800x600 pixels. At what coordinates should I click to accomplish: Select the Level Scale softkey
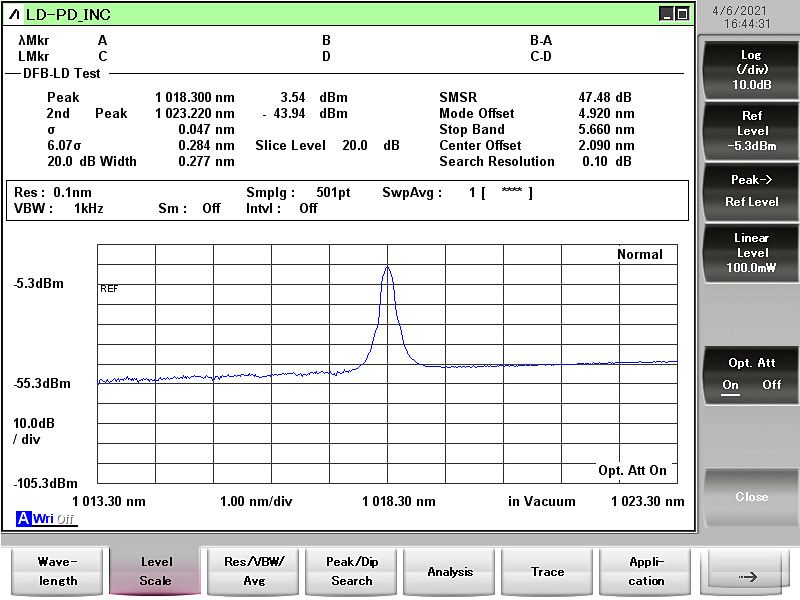155,571
